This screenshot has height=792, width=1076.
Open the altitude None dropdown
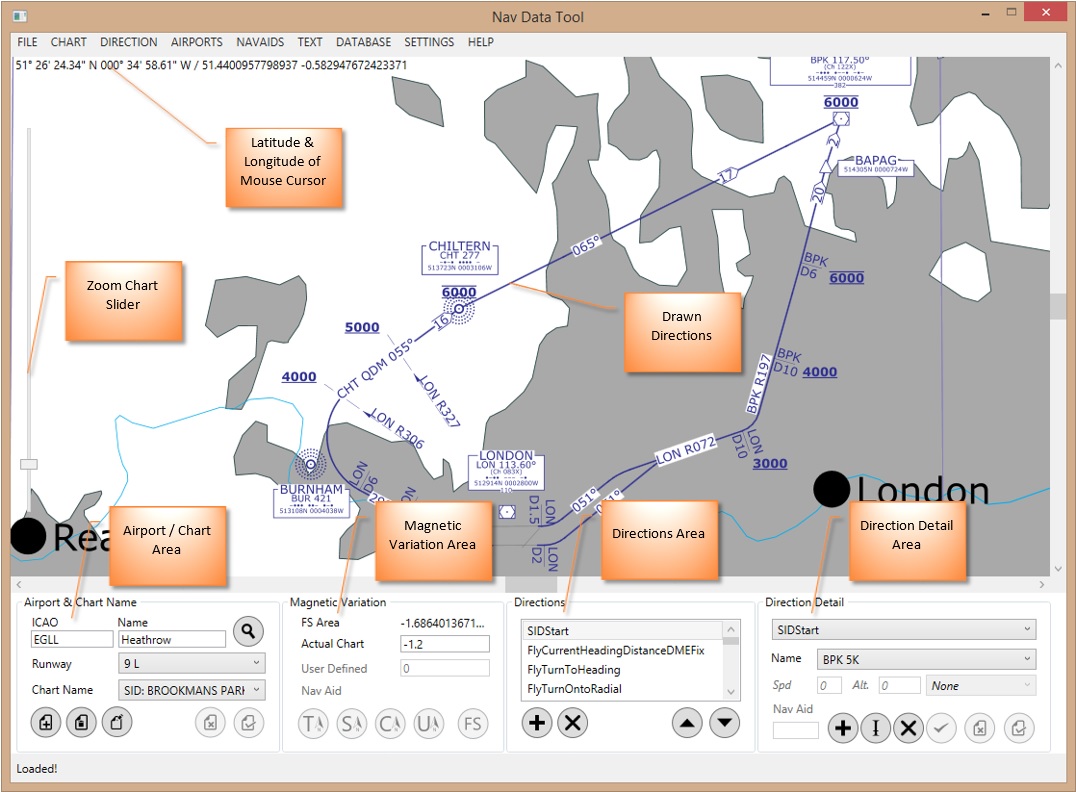pos(981,685)
